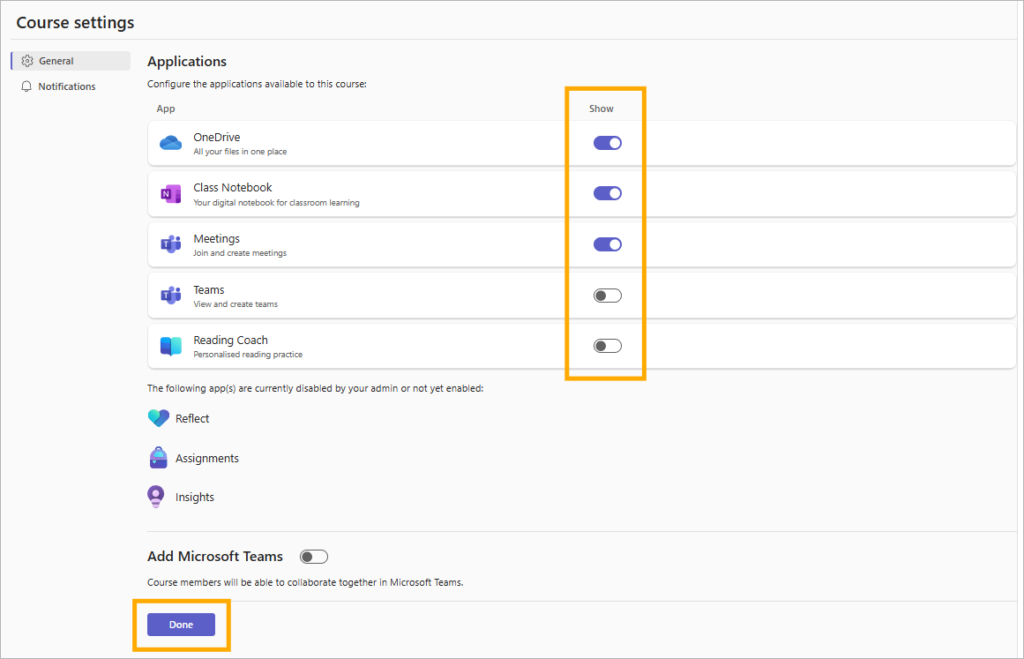Viewport: 1024px width, 659px height.
Task: Click the Class Notebook OneNote icon
Action: point(170,194)
